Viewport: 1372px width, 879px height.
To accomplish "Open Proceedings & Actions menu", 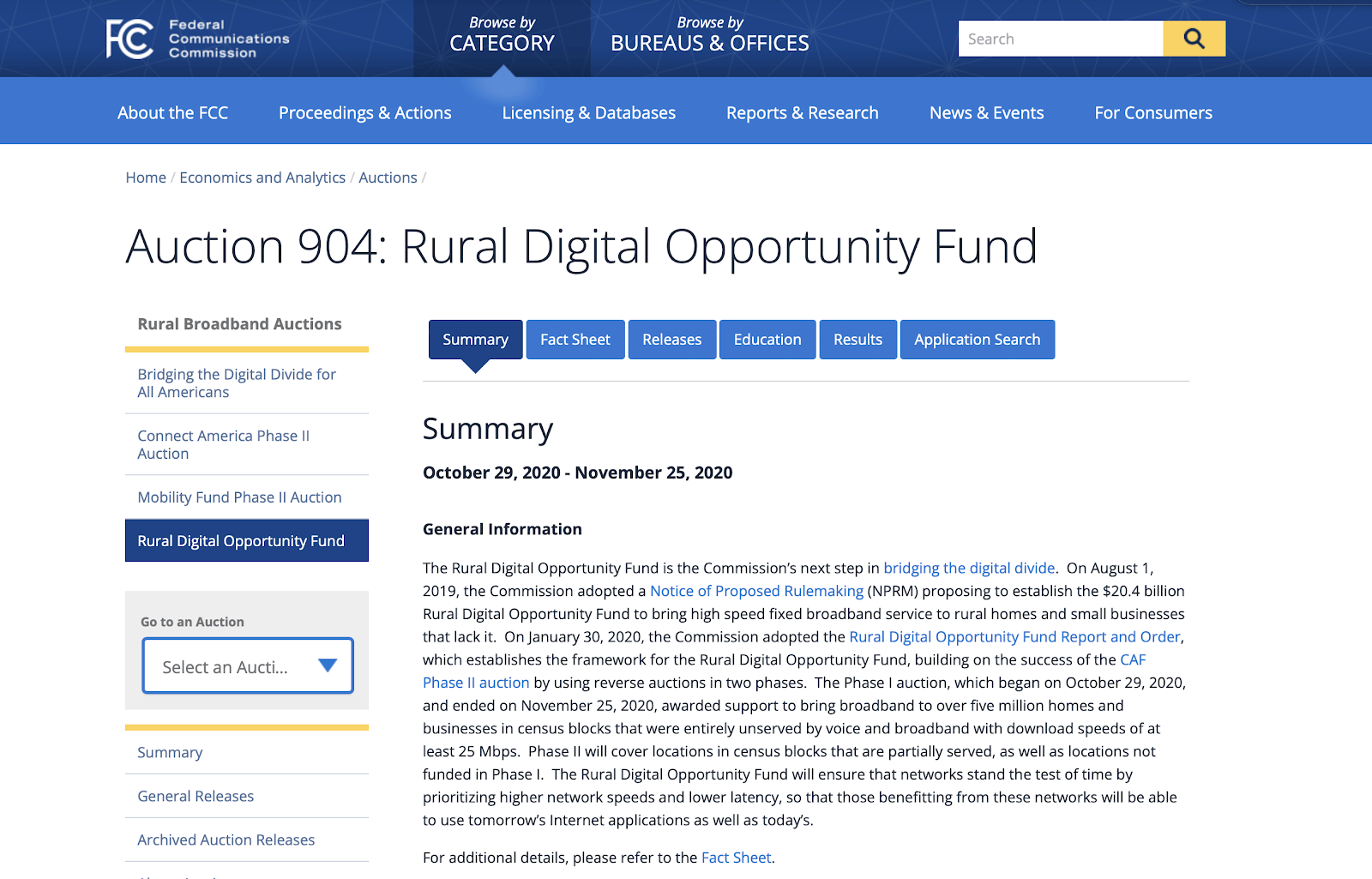I will tap(365, 112).
